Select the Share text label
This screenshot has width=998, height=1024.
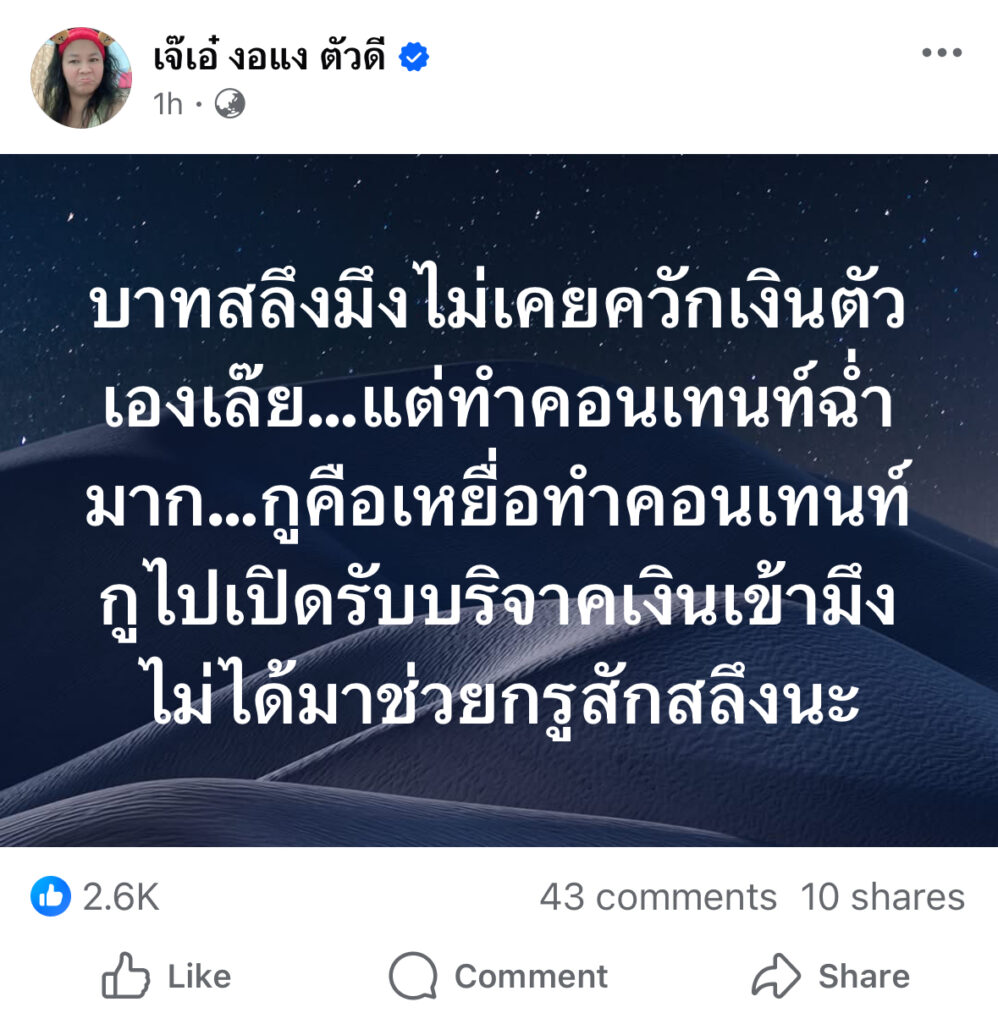pos(864,976)
